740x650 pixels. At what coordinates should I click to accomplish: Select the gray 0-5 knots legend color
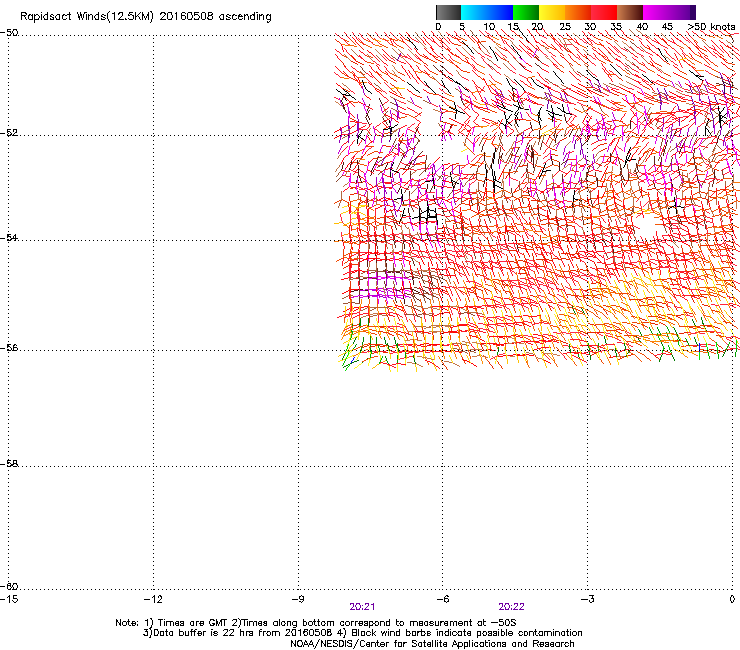[448, 12]
